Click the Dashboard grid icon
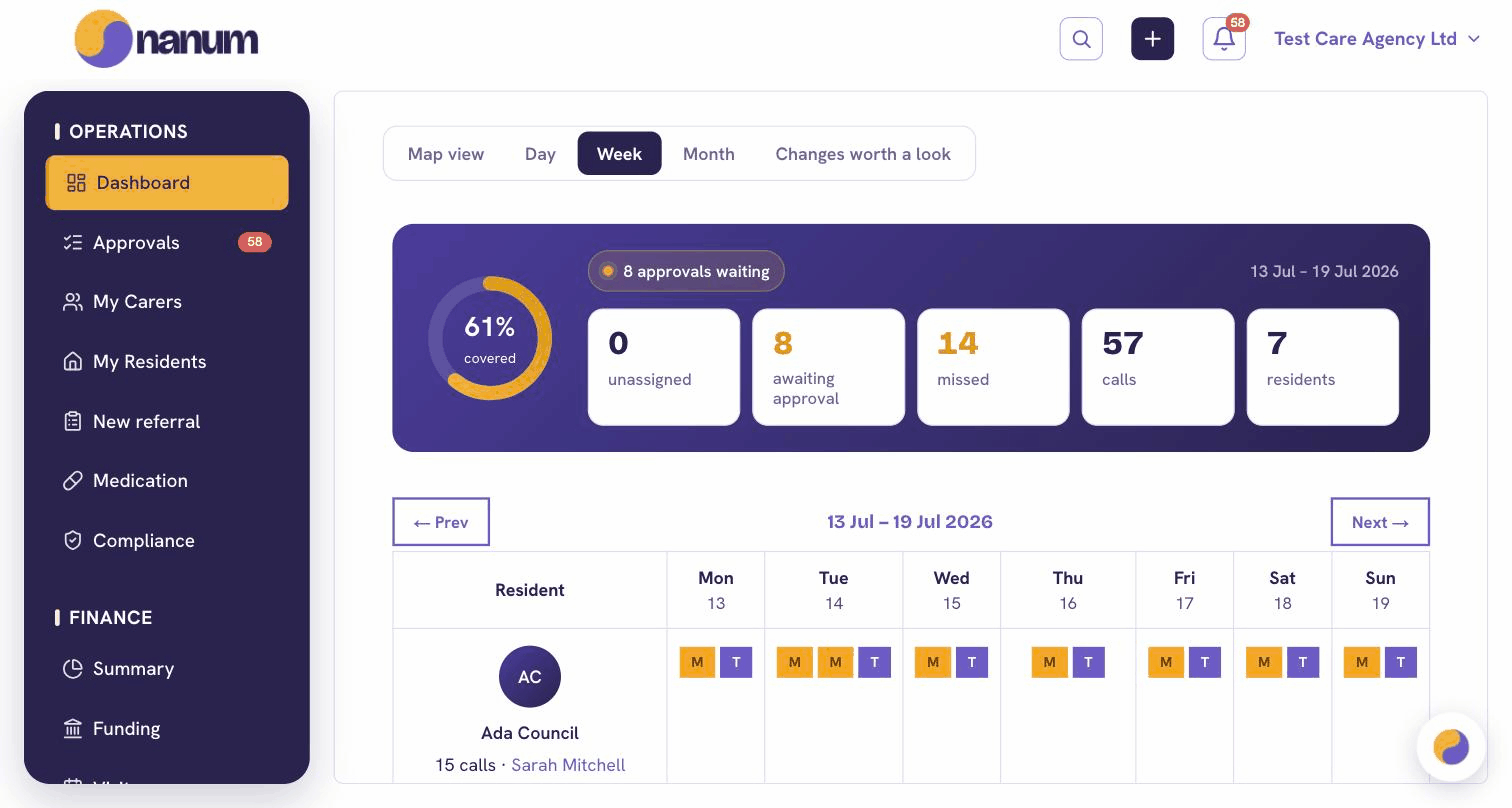 pos(76,183)
